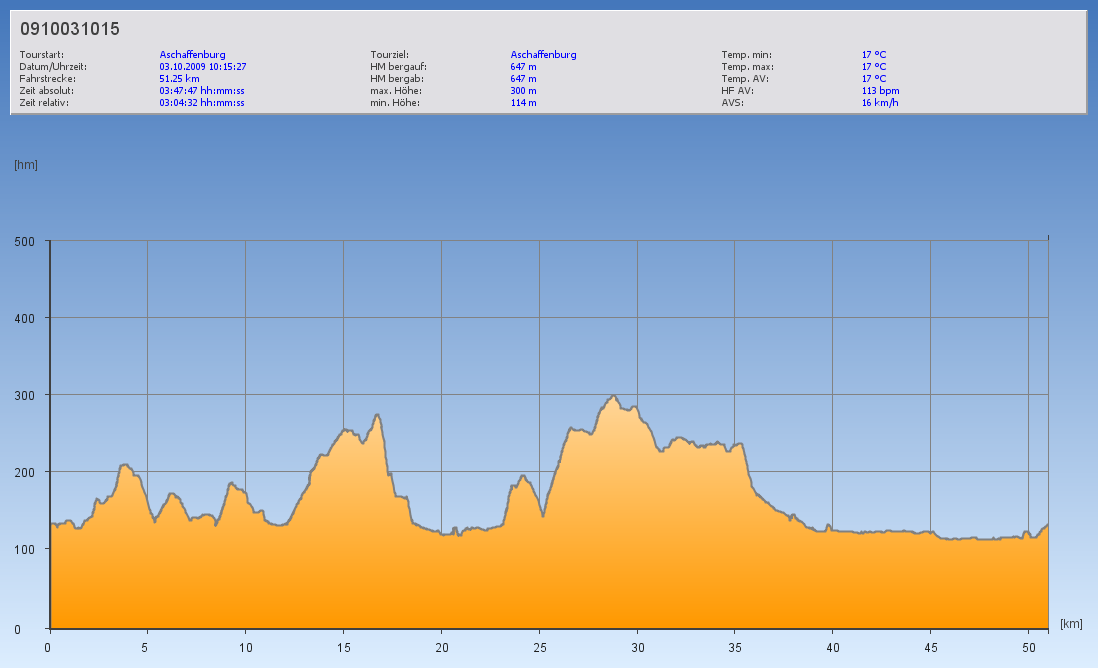
Task: Click the highest elevation peak near 29 km
Action: tap(614, 396)
